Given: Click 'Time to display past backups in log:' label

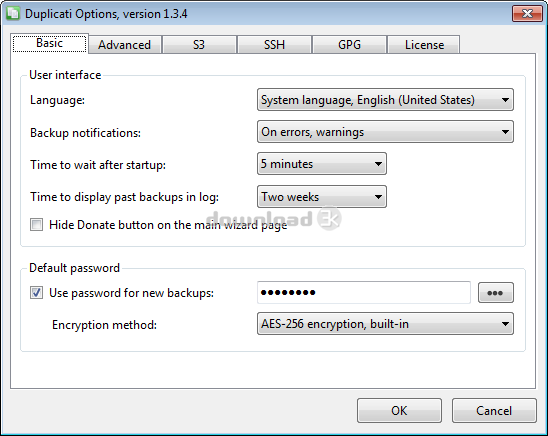Looking at the screenshot, I should tap(124, 197).
